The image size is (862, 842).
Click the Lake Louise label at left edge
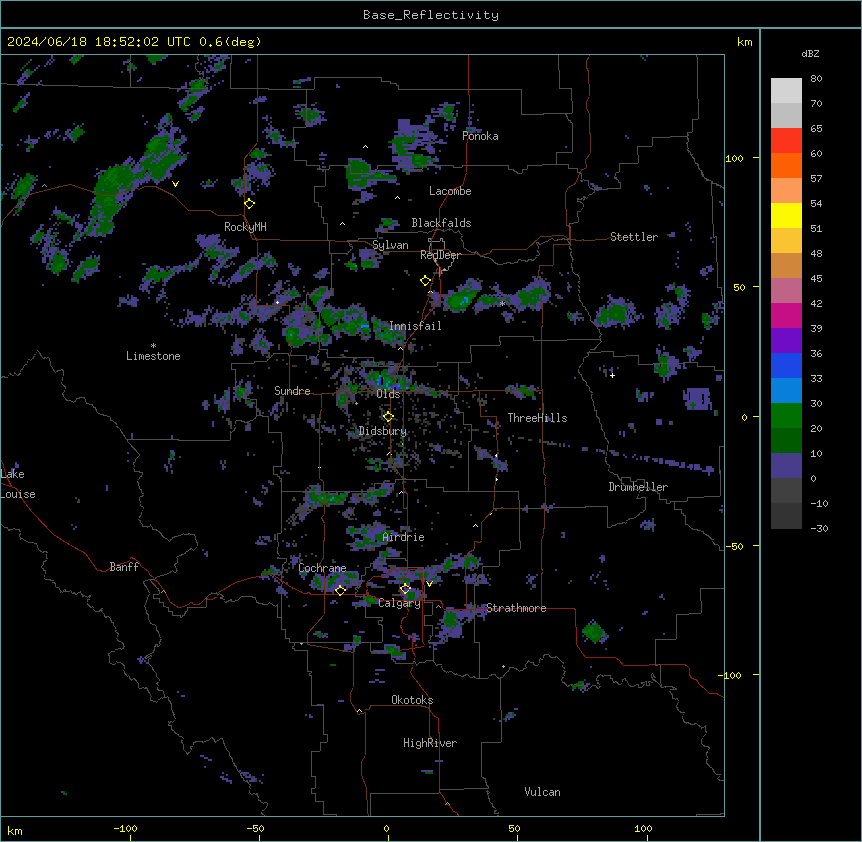[18, 484]
